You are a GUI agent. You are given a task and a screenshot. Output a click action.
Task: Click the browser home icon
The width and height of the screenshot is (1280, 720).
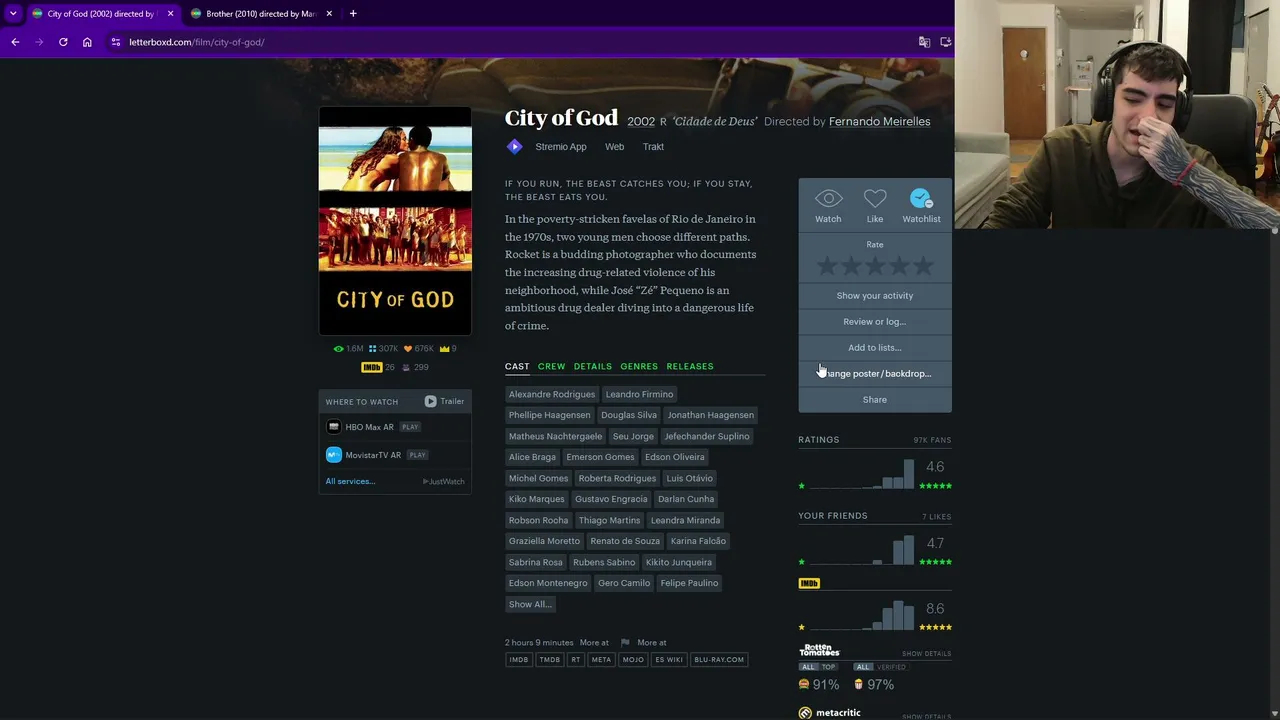87,42
